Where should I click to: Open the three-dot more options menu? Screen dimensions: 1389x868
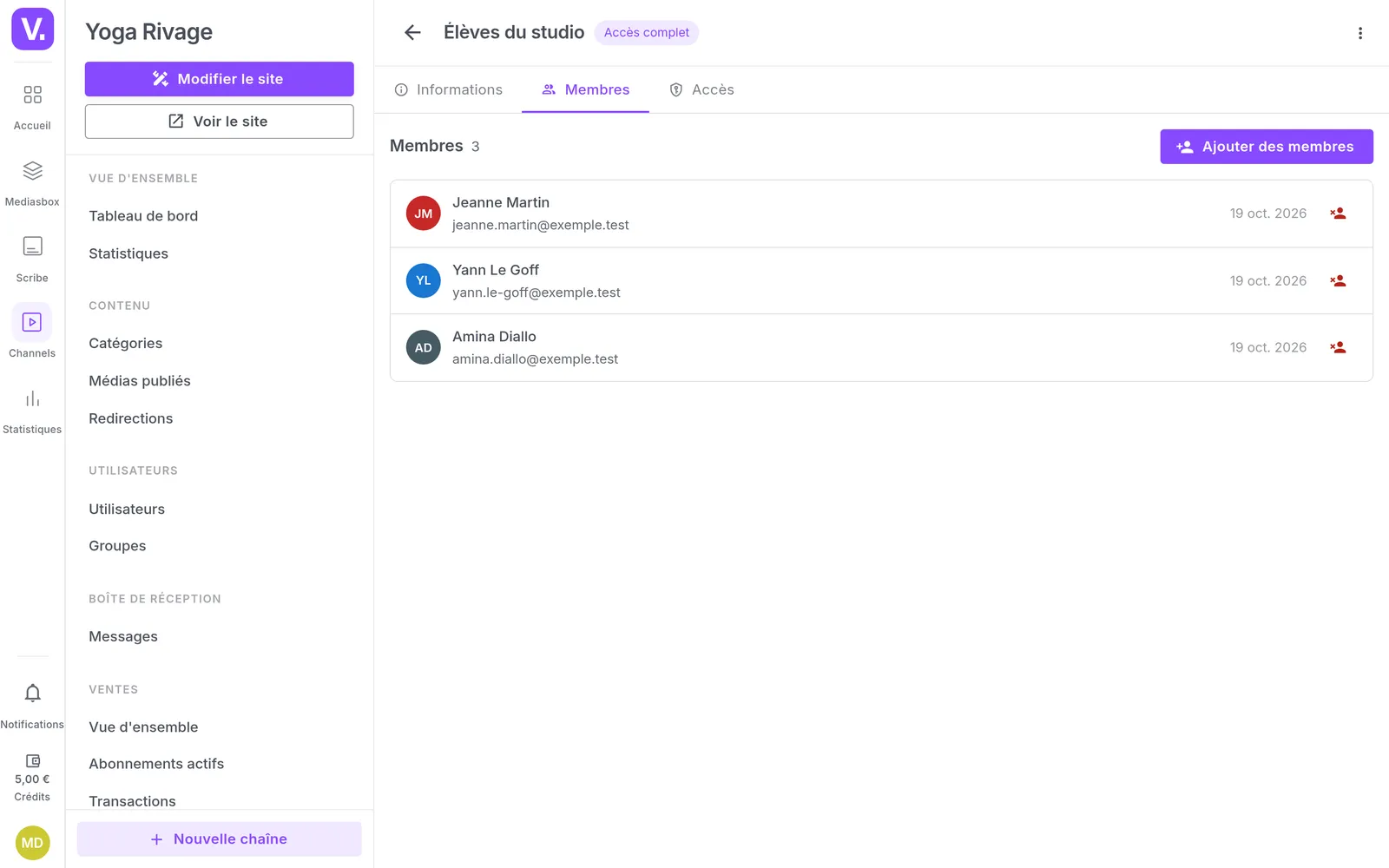point(1360,33)
